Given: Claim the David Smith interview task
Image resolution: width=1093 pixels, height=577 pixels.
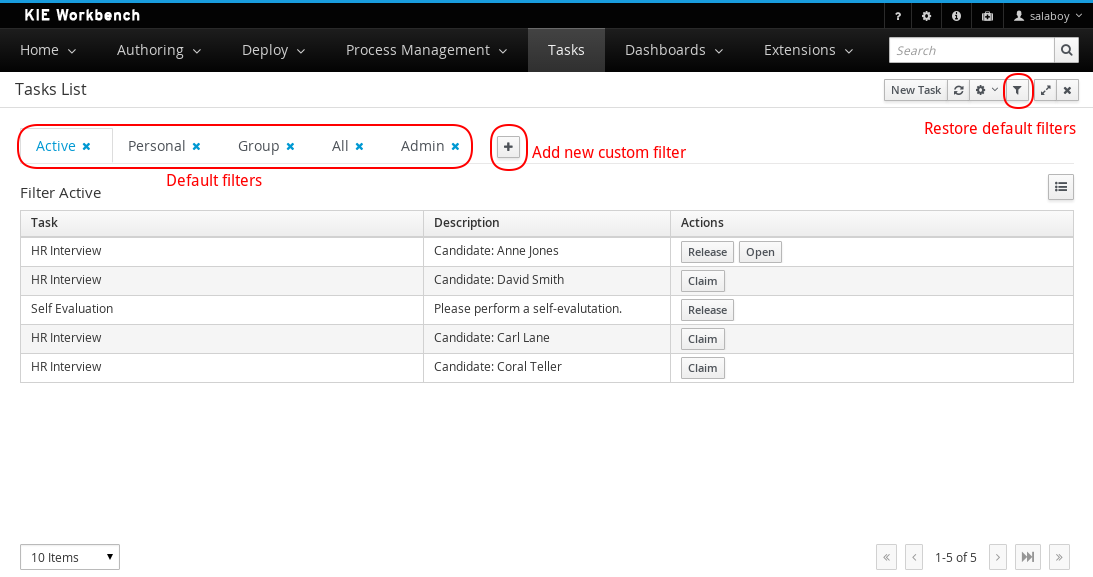Looking at the screenshot, I should pos(703,281).
